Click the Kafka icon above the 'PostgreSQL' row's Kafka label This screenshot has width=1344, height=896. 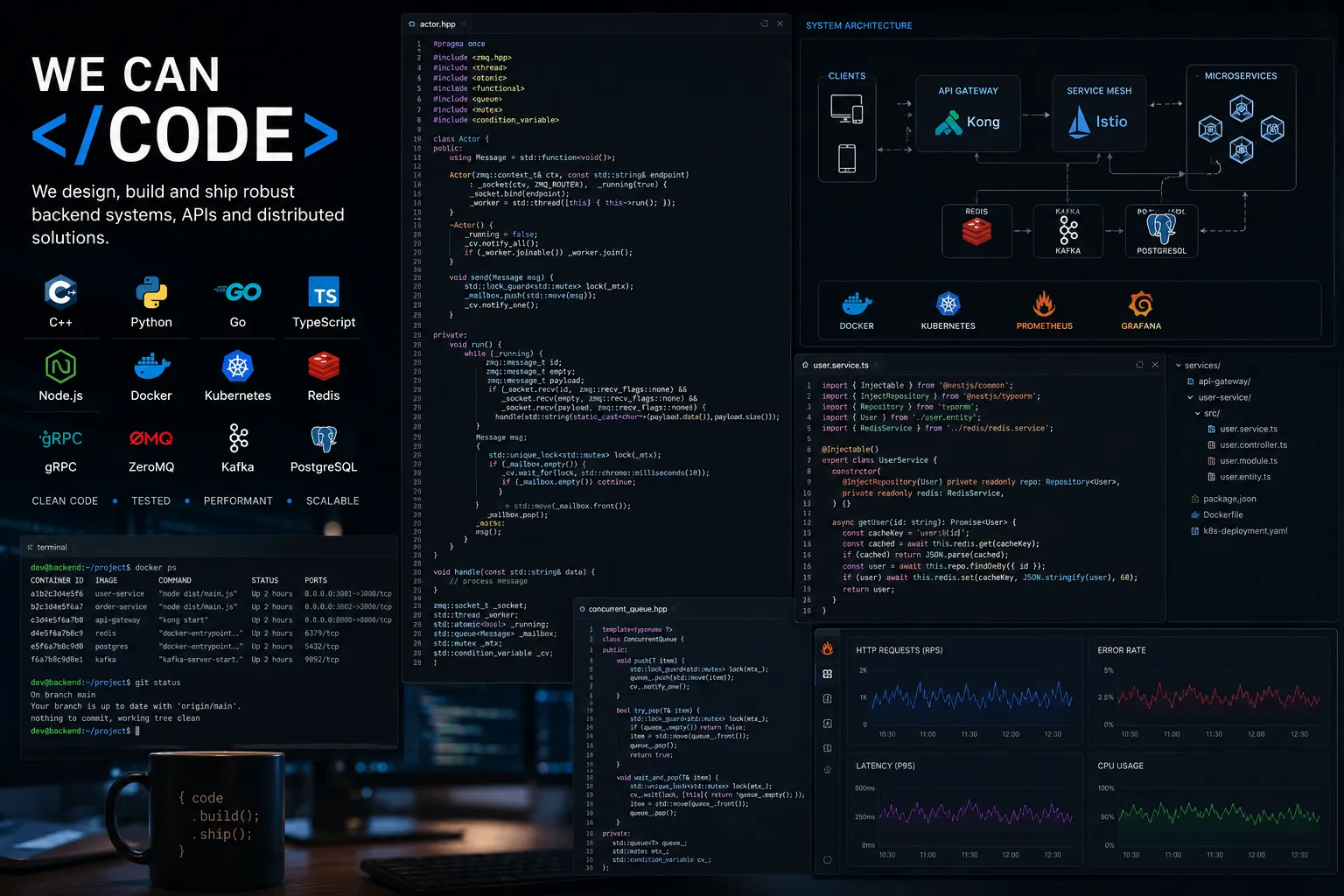tap(238, 437)
